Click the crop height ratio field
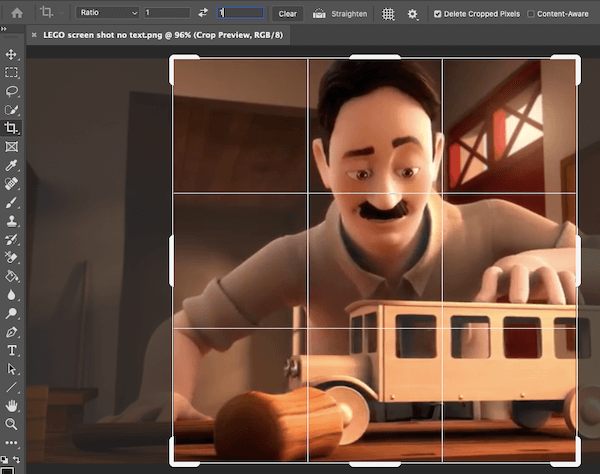This screenshot has width=600, height=474. (x=241, y=13)
